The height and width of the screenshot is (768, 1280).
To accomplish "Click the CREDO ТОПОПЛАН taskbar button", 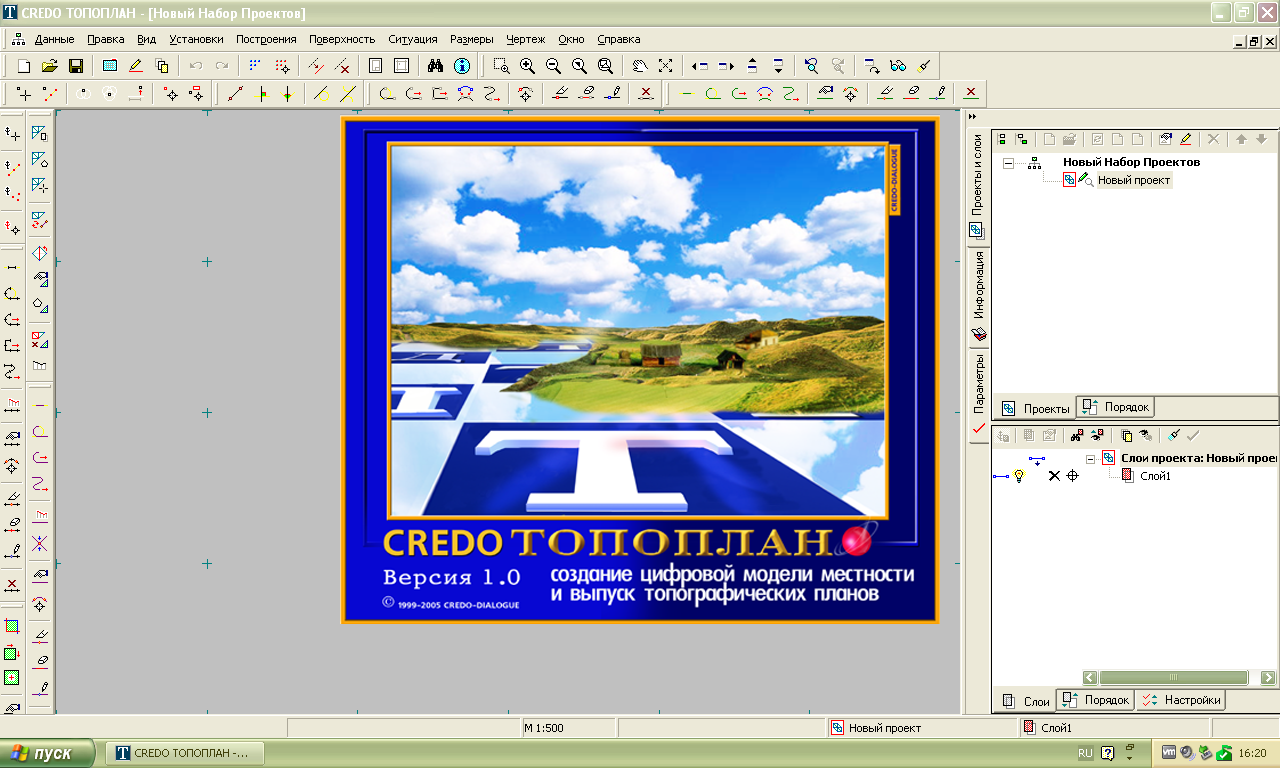I will [x=185, y=753].
